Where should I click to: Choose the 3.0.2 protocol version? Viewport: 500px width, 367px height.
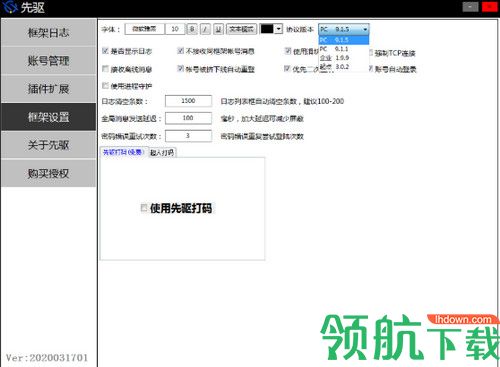[344, 67]
